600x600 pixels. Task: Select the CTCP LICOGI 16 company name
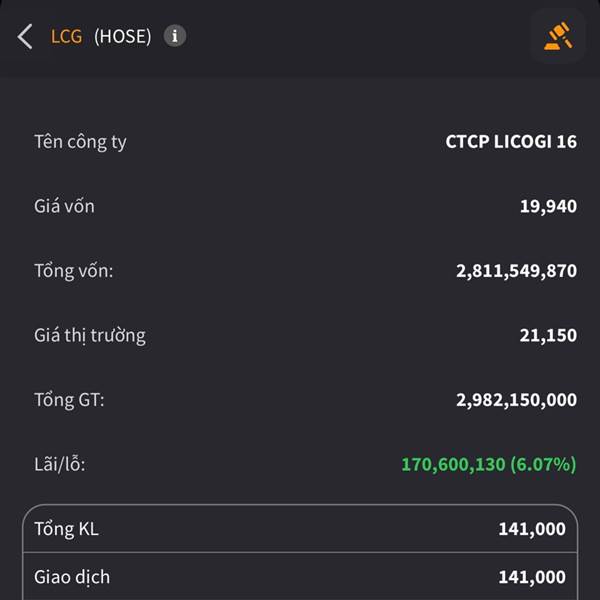pos(511,142)
